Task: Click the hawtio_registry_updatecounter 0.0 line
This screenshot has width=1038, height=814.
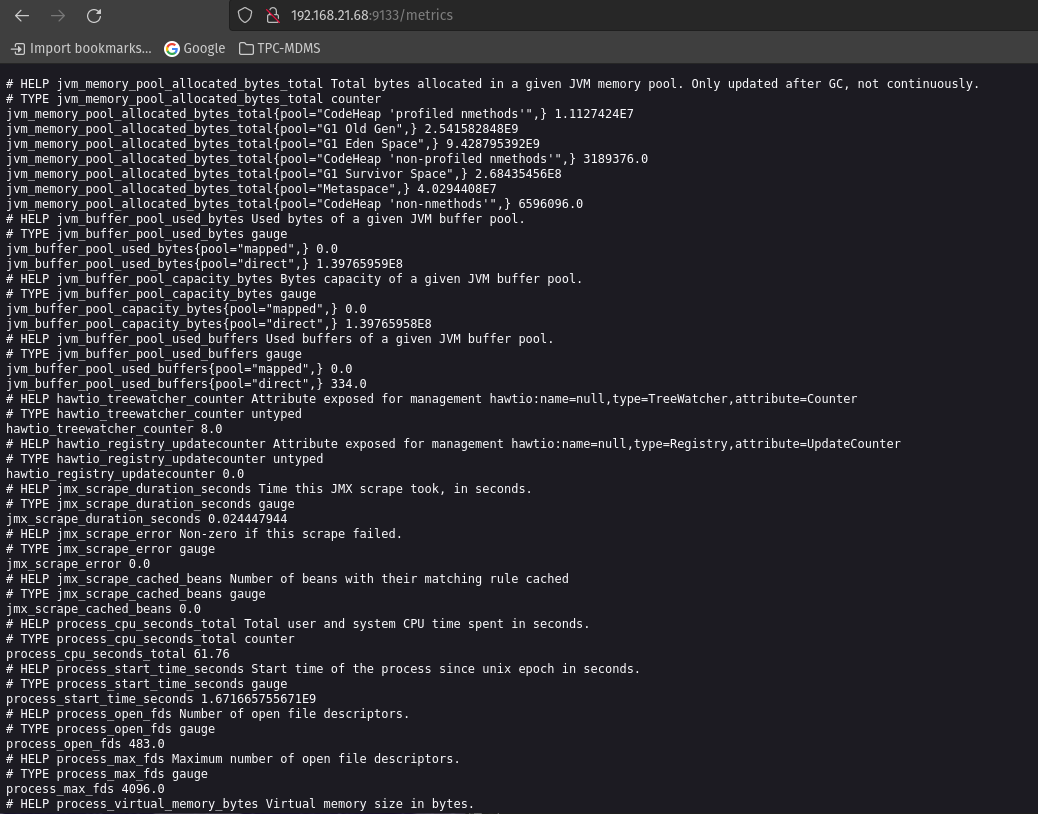Action: (124, 474)
